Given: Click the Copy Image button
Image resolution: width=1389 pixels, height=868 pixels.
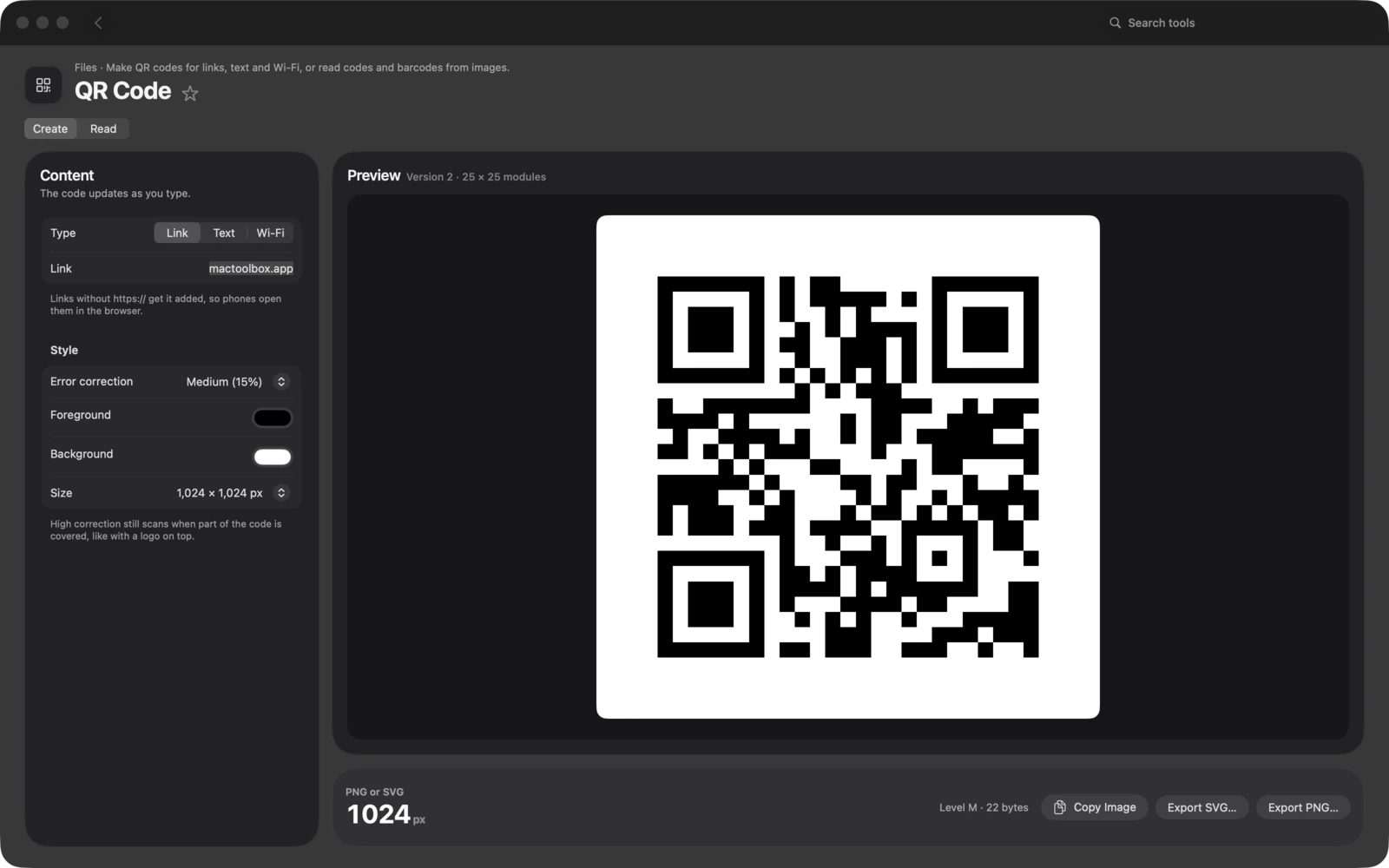Looking at the screenshot, I should coord(1095,807).
